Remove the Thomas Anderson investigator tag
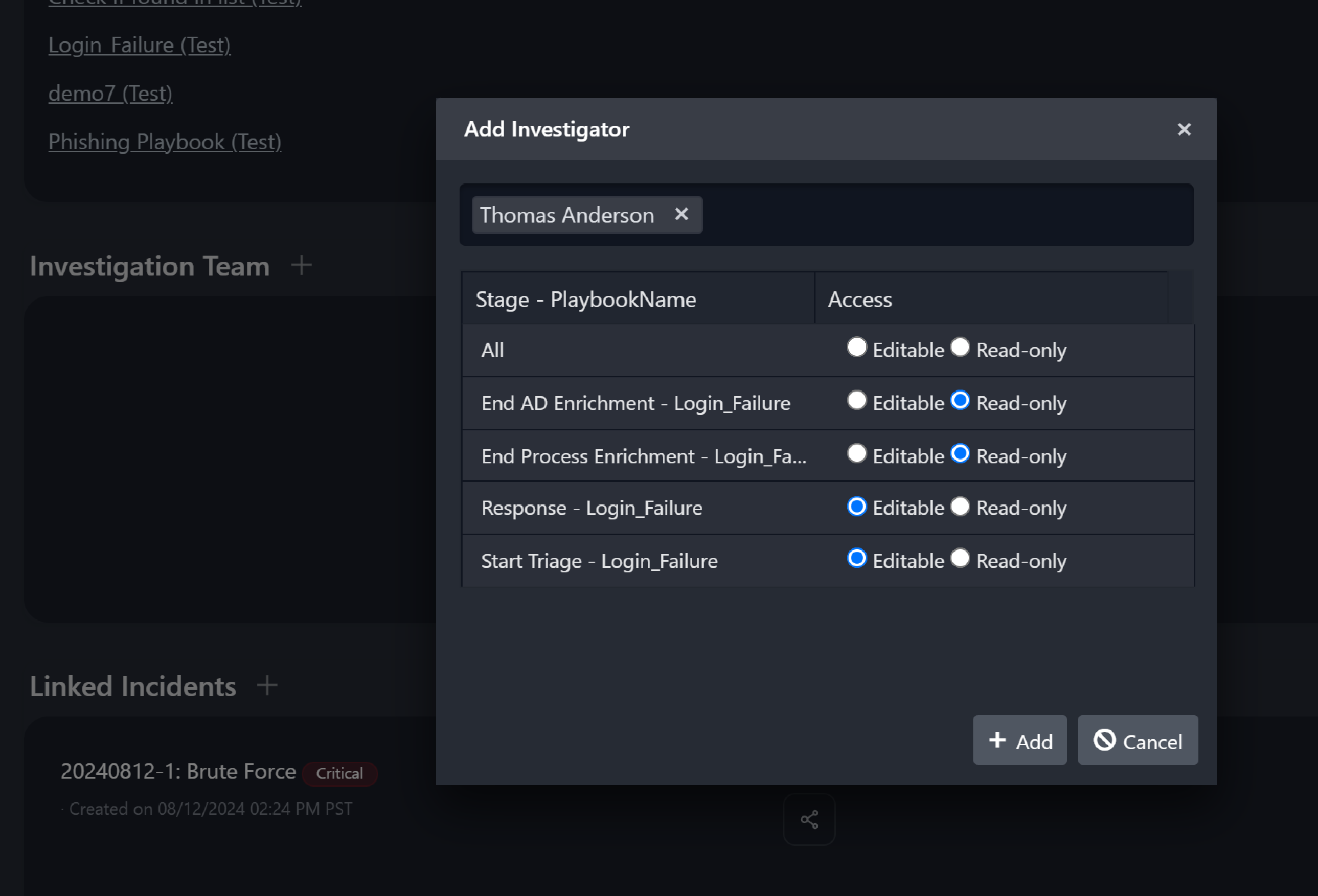The height and width of the screenshot is (896, 1318). pos(681,214)
